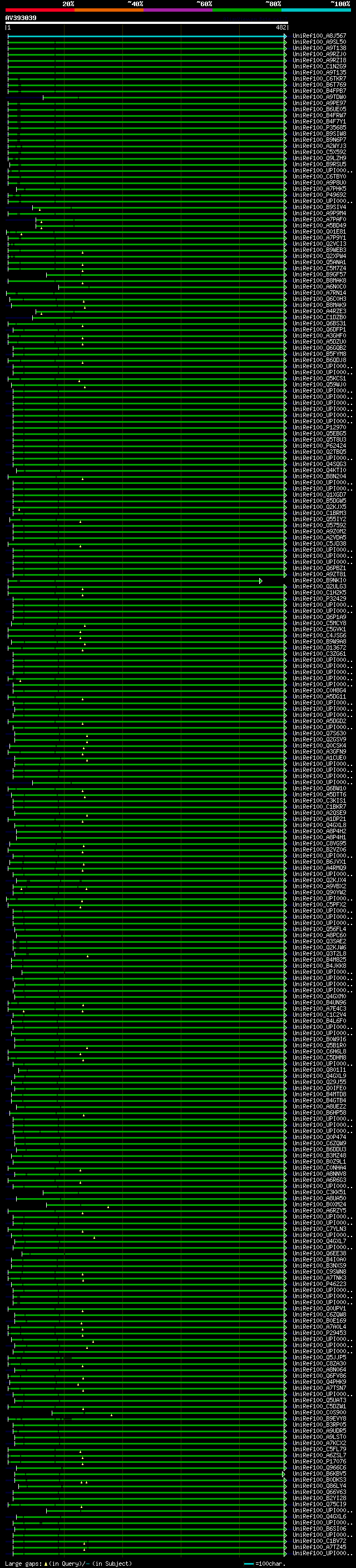Select the UniRef100_A7PAF0 entry
The height and width of the screenshot is (1568, 356).
[319, 219]
